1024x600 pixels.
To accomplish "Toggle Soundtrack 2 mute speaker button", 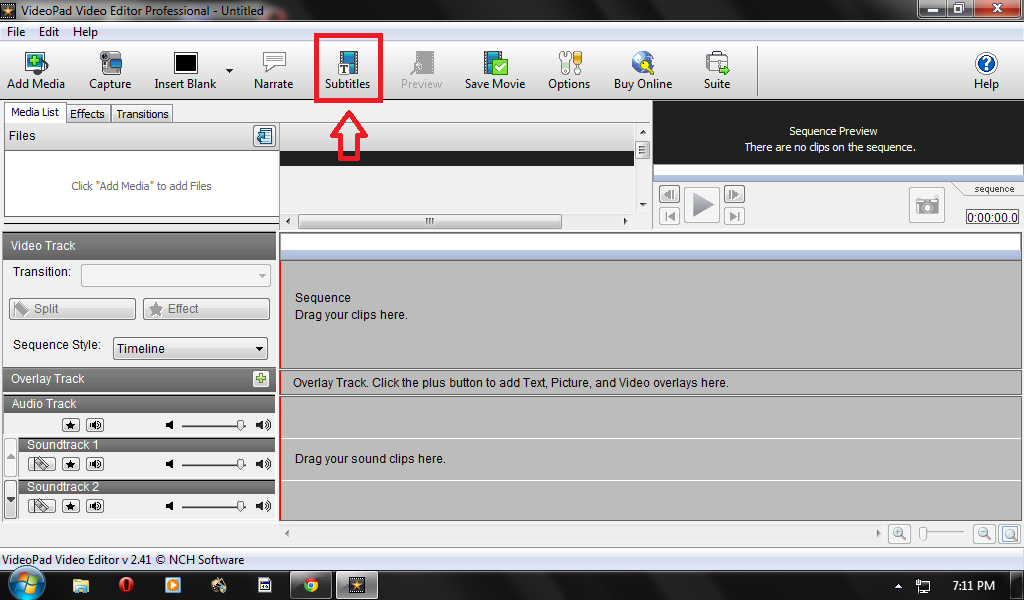I will (x=95, y=506).
